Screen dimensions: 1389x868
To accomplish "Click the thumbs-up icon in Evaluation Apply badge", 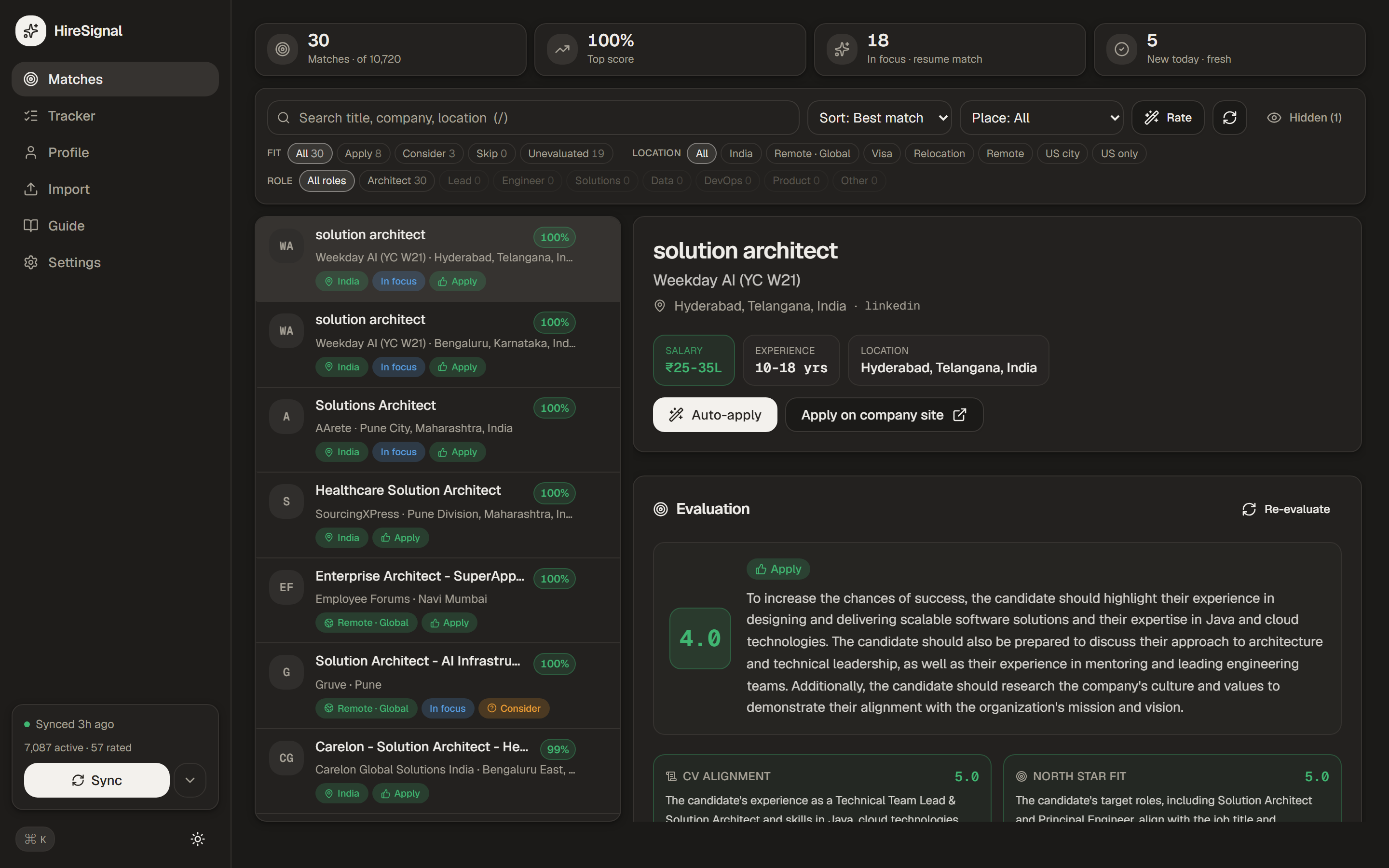I will 761,569.
